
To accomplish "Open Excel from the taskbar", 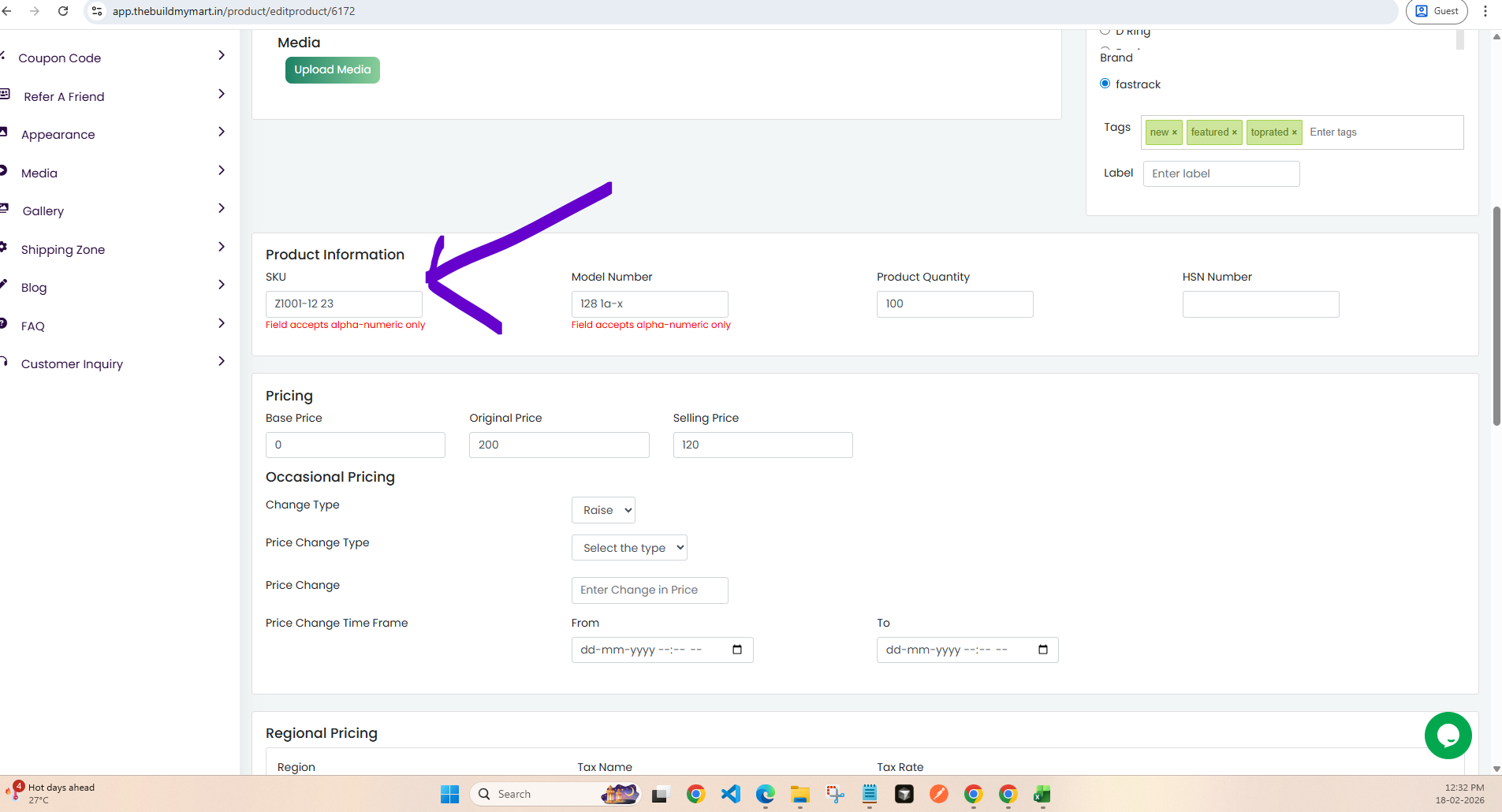I will point(1042,794).
